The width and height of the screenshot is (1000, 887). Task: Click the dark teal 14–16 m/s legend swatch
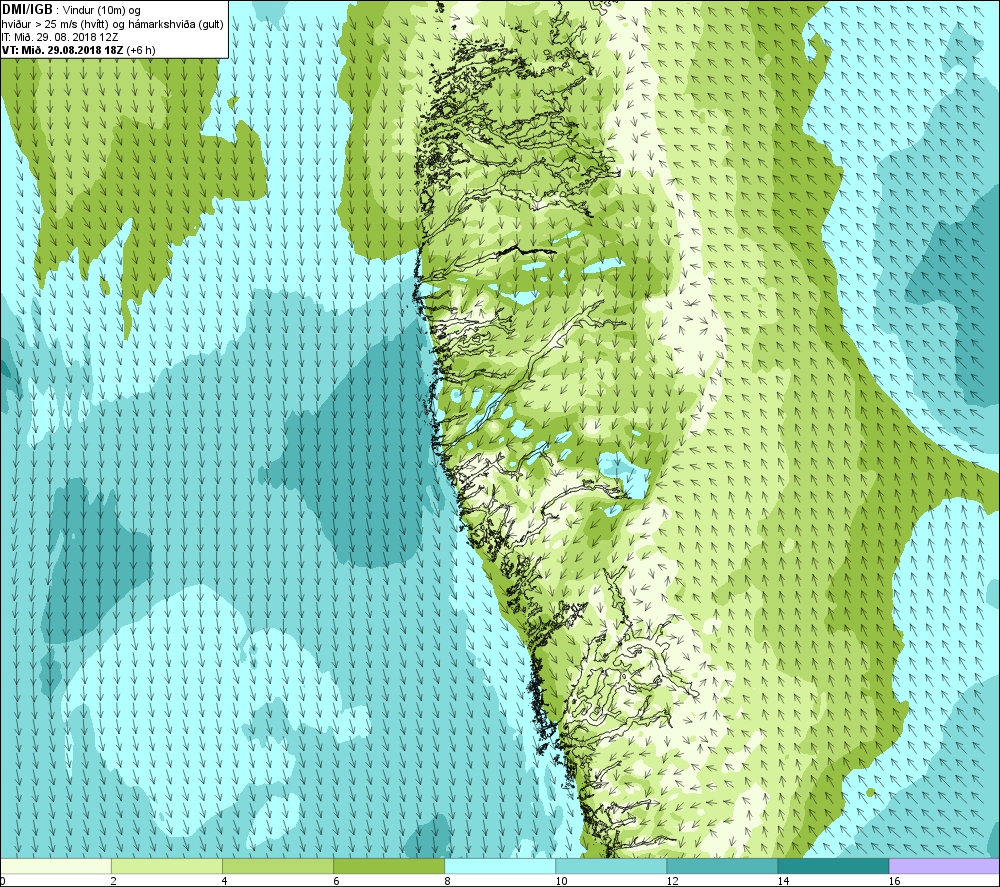click(833, 866)
